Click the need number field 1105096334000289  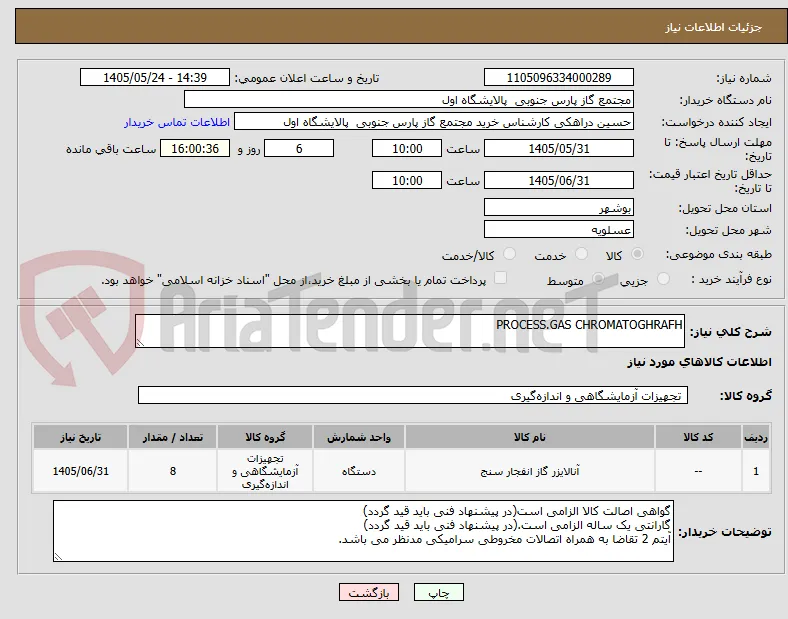tap(559, 77)
